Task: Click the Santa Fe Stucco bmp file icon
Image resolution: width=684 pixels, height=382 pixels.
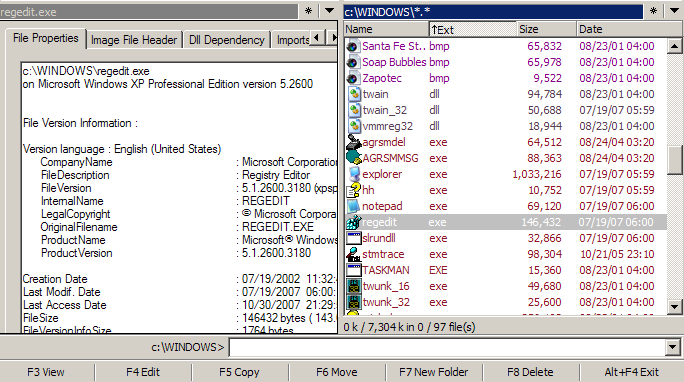Action: [353, 46]
